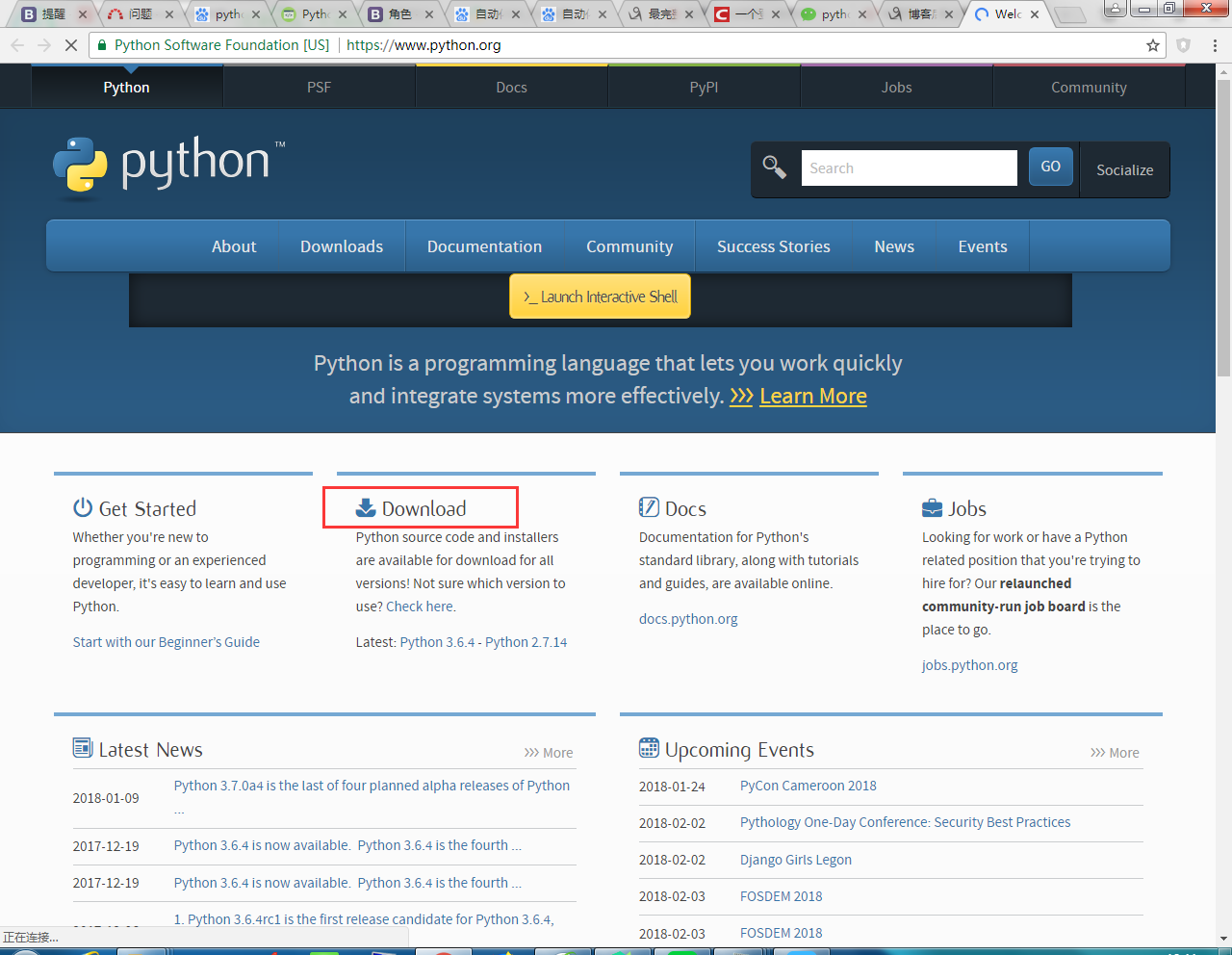Open the Pythology One-Day Conference event
This screenshot has width=1232, height=955.
[905, 822]
